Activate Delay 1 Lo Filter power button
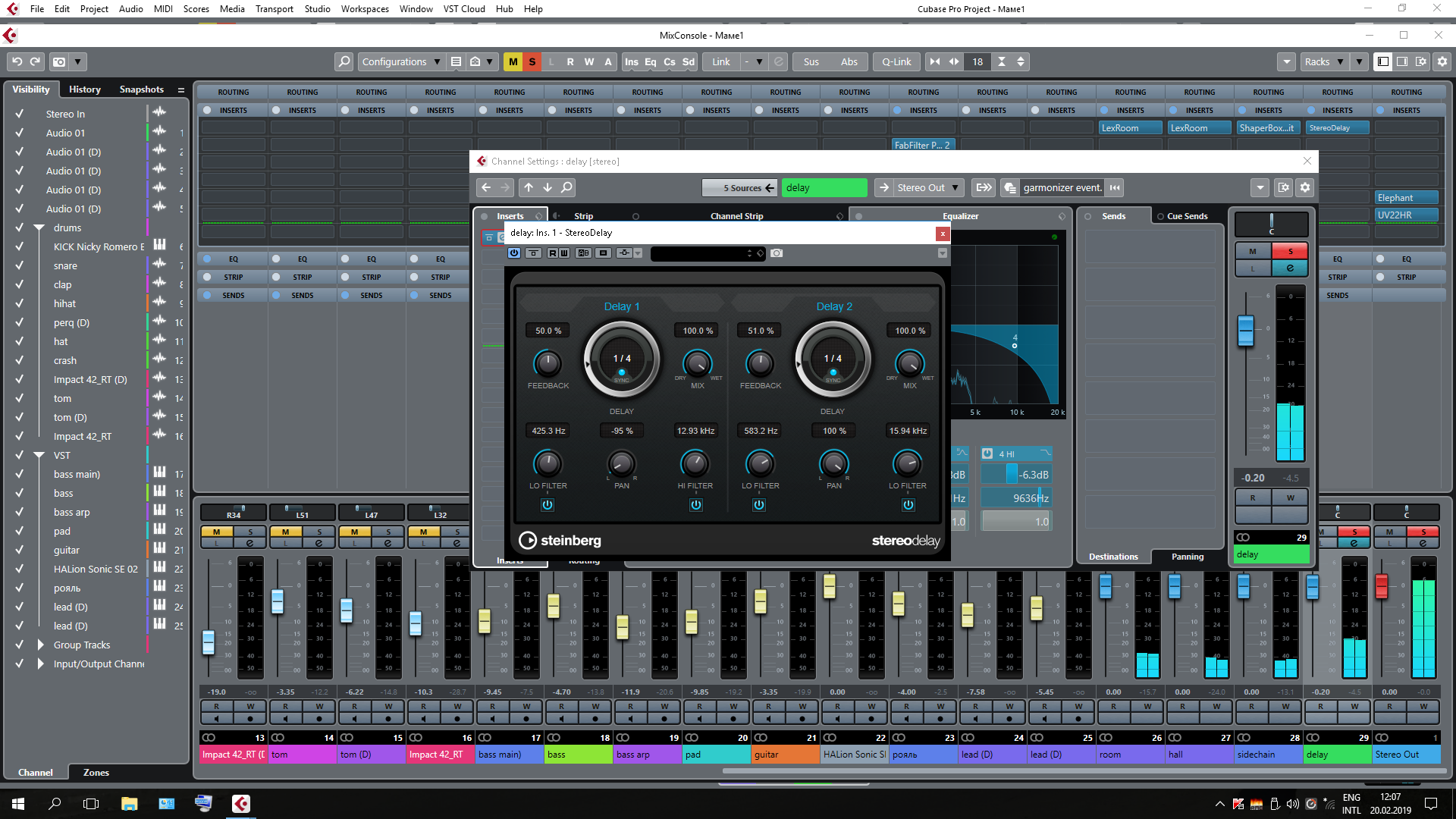The height and width of the screenshot is (819, 1456). [548, 505]
